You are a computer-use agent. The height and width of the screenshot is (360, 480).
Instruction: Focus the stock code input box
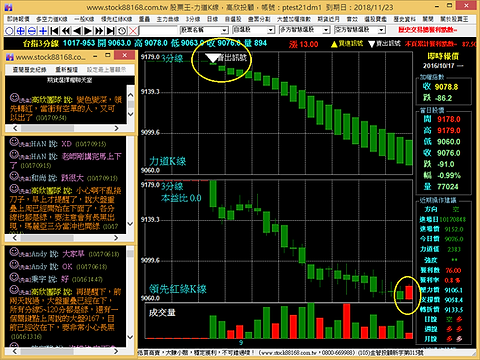[x=158, y=31]
